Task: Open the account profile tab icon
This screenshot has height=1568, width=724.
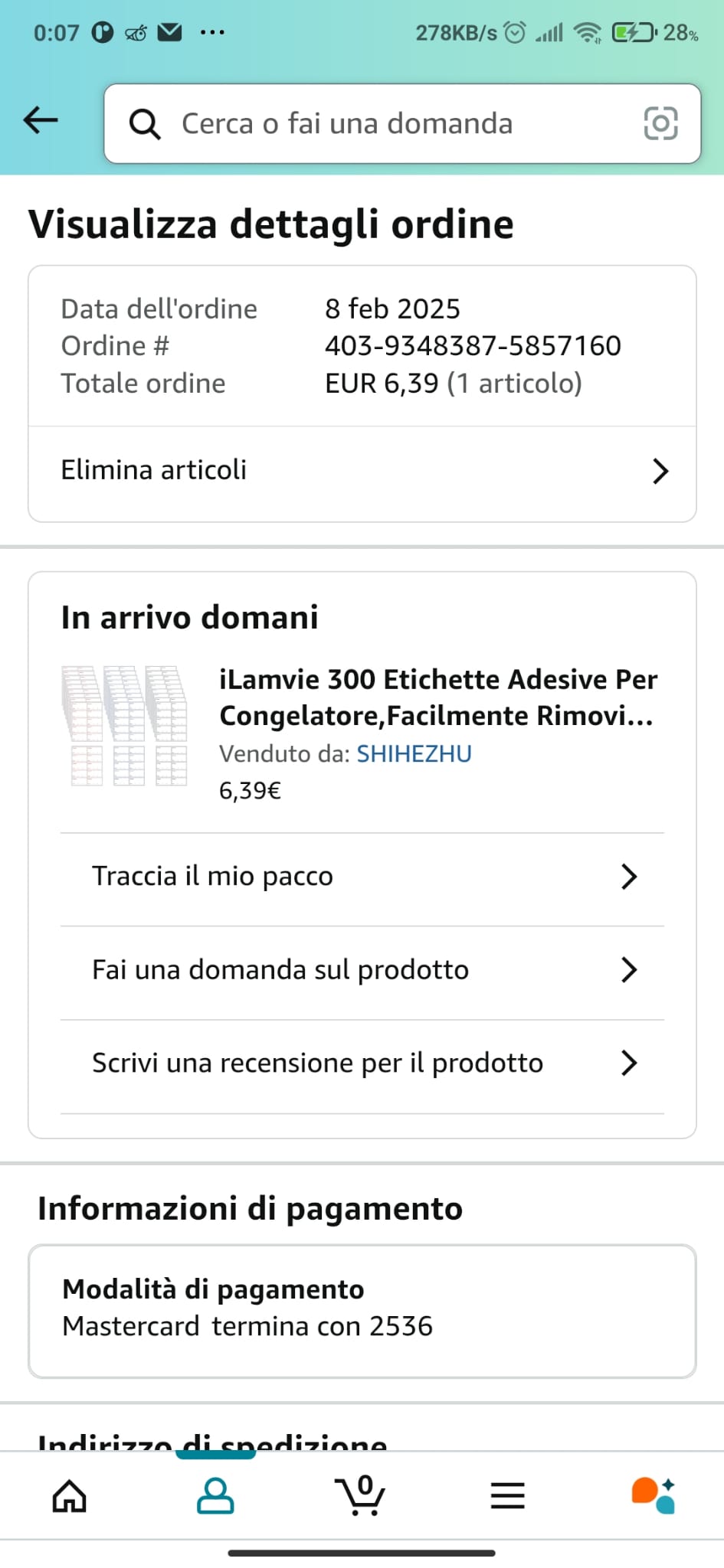Action: click(x=215, y=1496)
